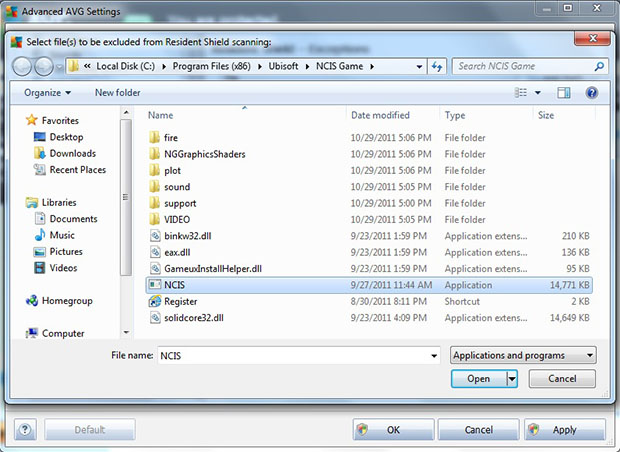Click the navigation pane scrollbar thumb
Image resolution: width=620 pixels, height=452 pixels.
point(126,197)
